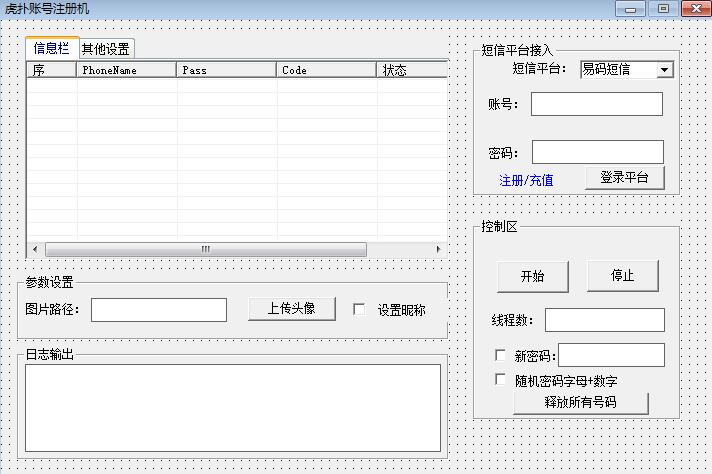This screenshot has width=712, height=474.
Task: Close the 虎扑账号注册机 window
Action: click(696, 9)
